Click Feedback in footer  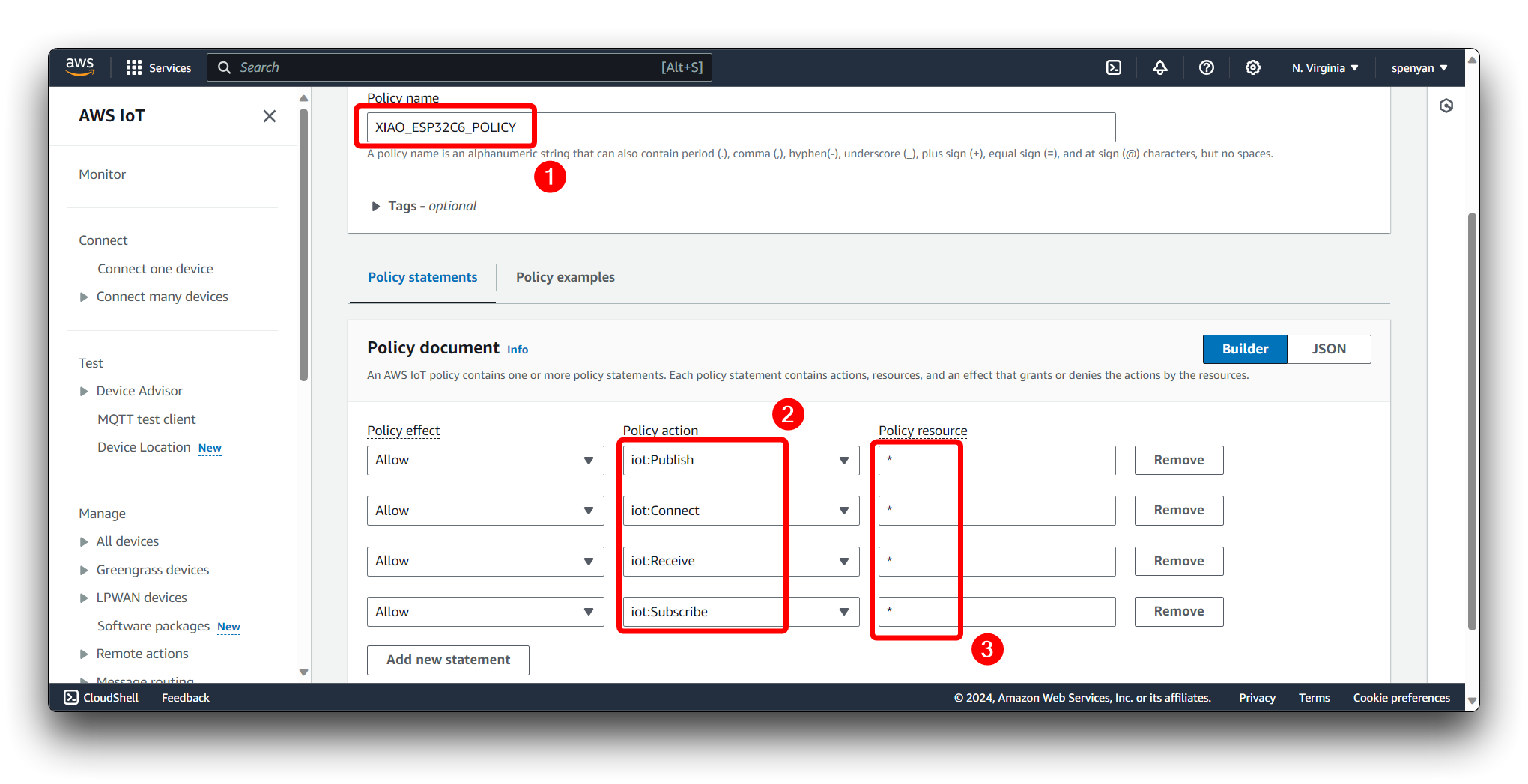point(186,697)
